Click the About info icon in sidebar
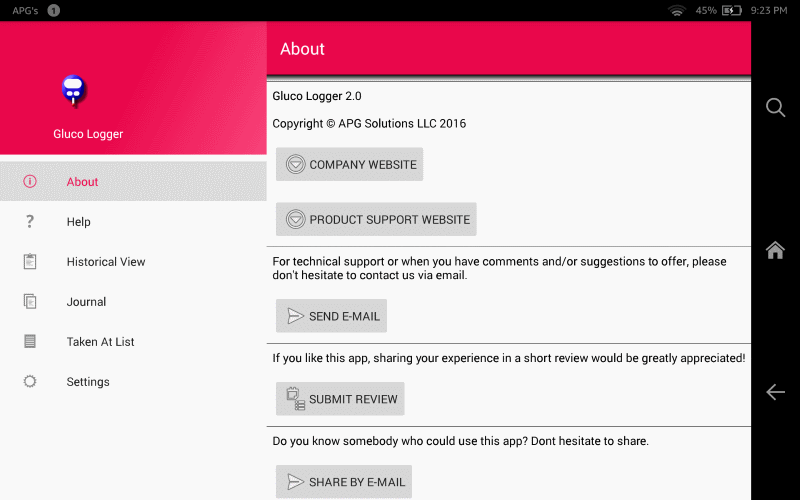Viewport: 800px width, 500px height. coord(30,182)
